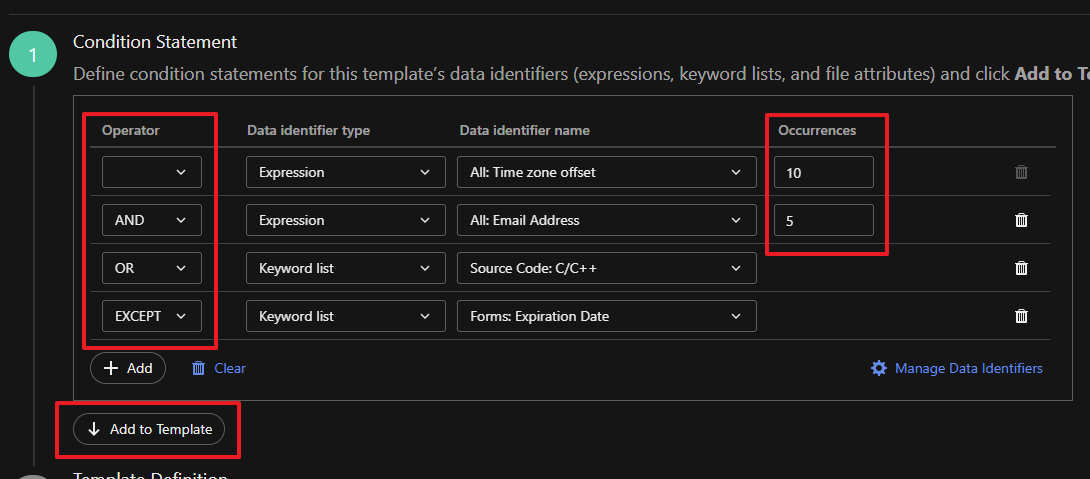Open the Forms: Expiration Date dropdown

606,316
